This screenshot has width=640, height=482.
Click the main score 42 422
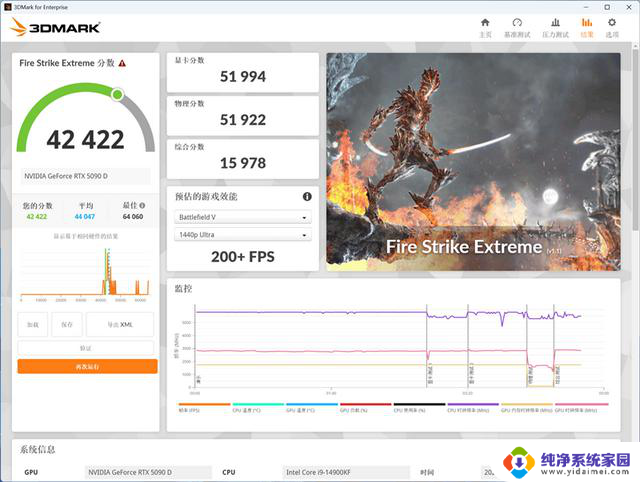pos(85,140)
